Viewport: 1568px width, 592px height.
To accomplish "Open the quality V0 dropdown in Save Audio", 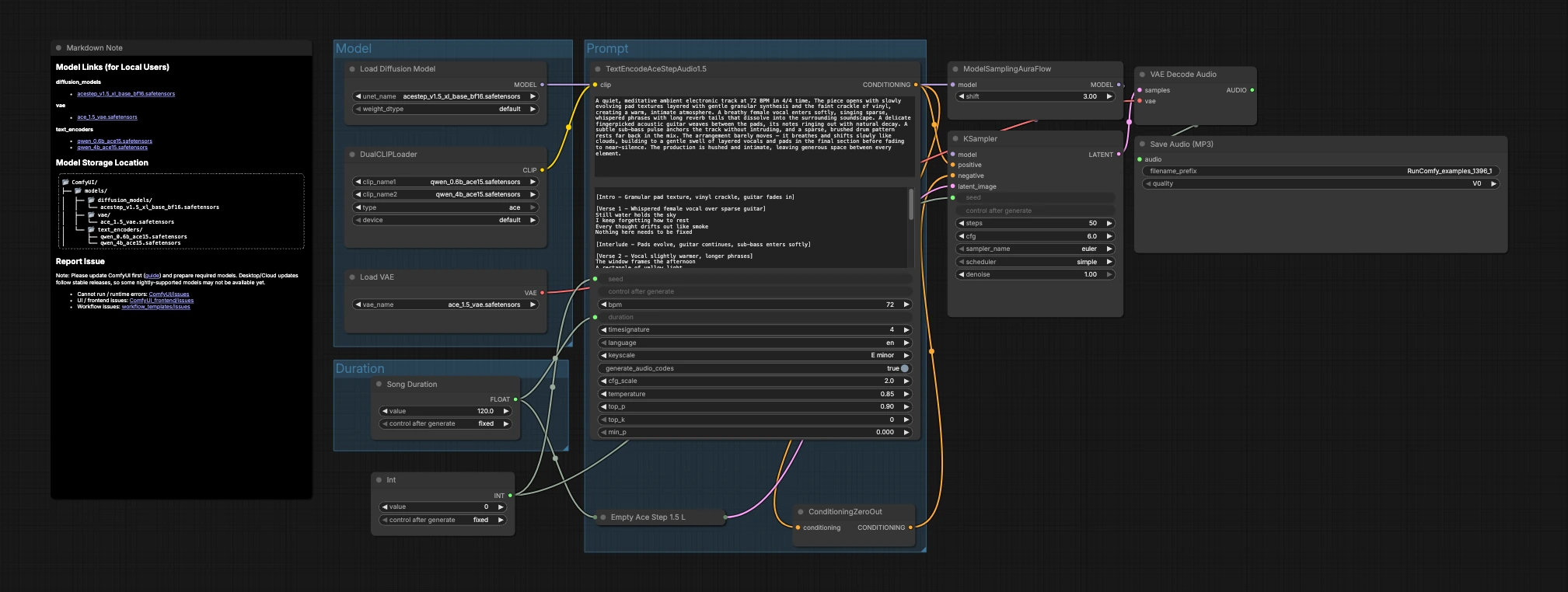I will 1320,184.
